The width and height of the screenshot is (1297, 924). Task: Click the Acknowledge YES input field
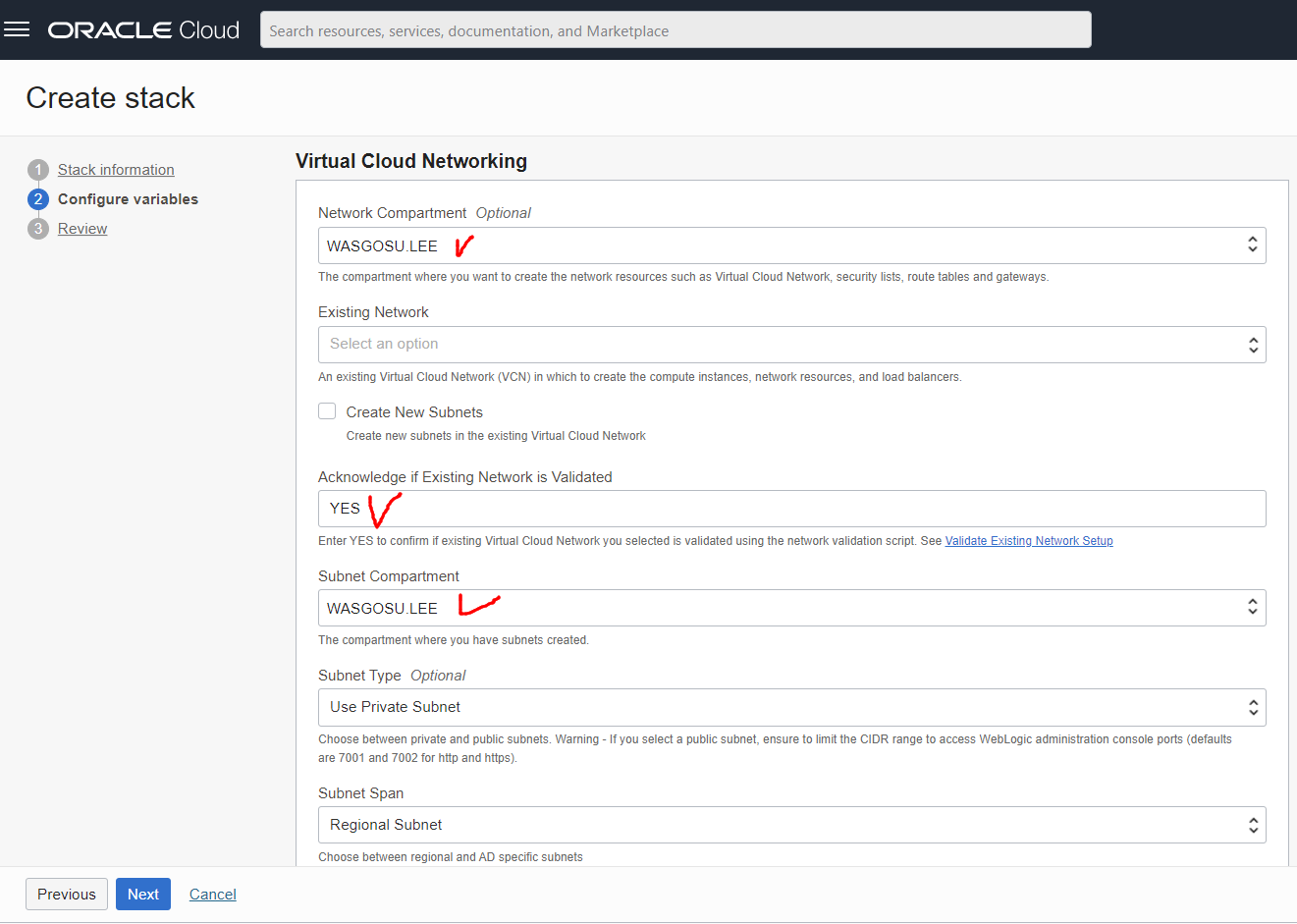[x=791, y=509]
